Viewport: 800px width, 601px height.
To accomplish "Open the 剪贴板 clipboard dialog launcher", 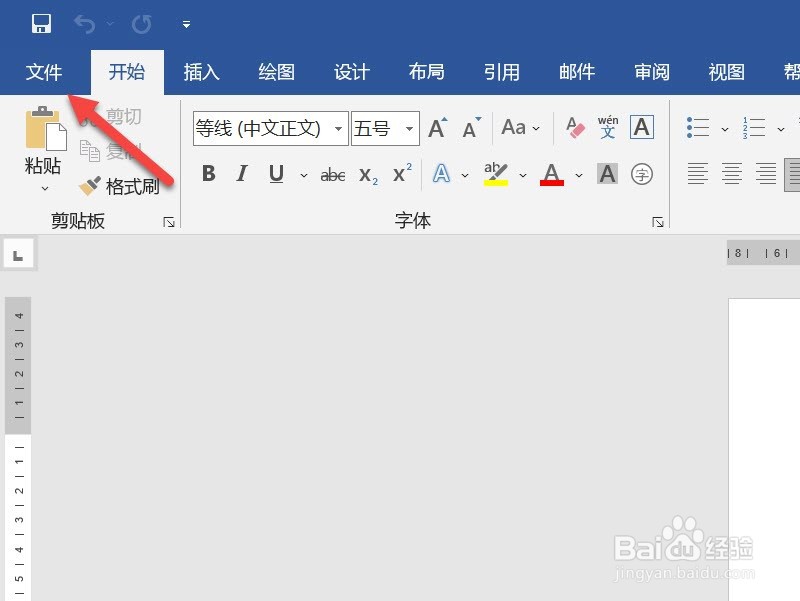I will (x=169, y=222).
